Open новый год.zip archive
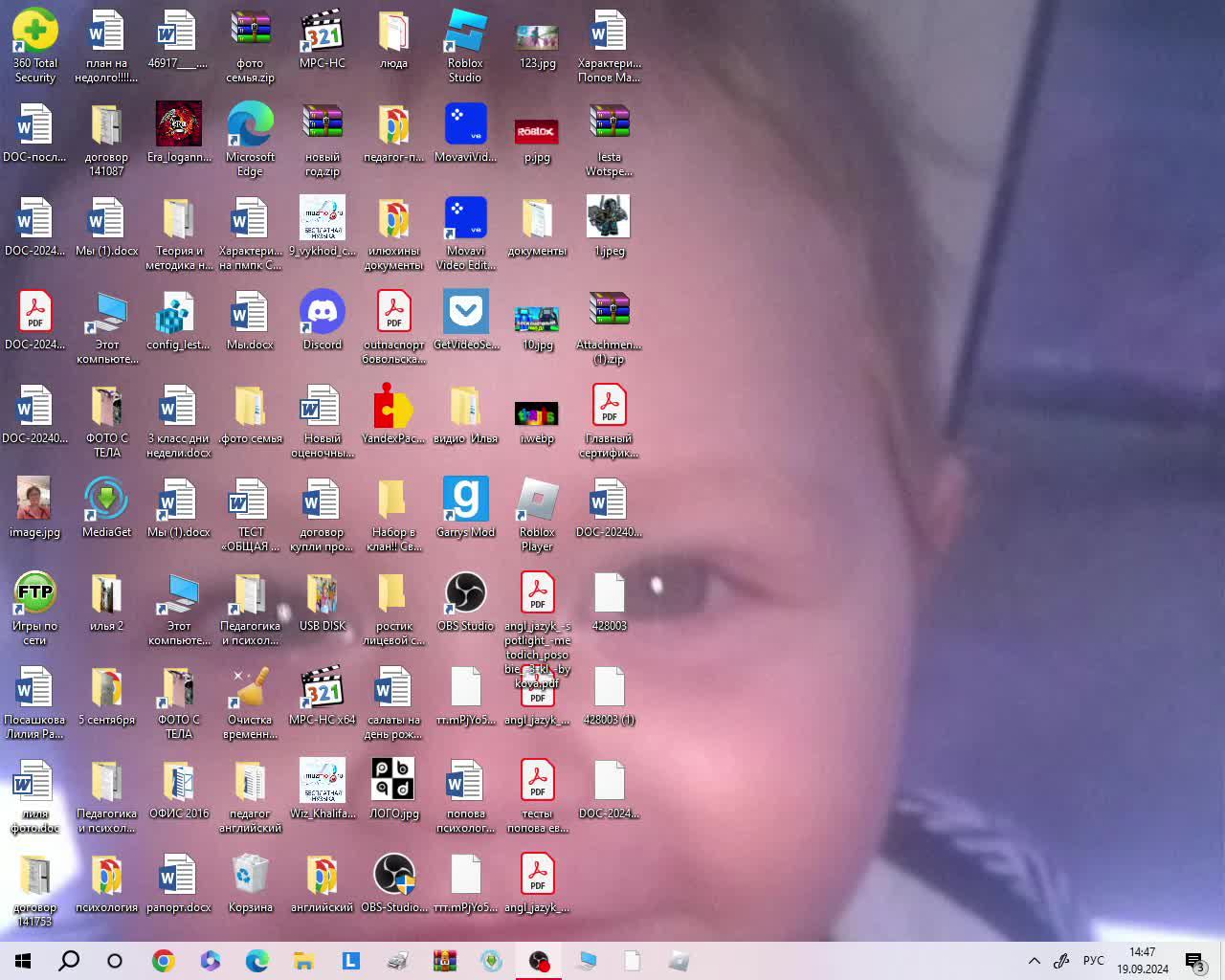The image size is (1225, 980). [x=322, y=139]
